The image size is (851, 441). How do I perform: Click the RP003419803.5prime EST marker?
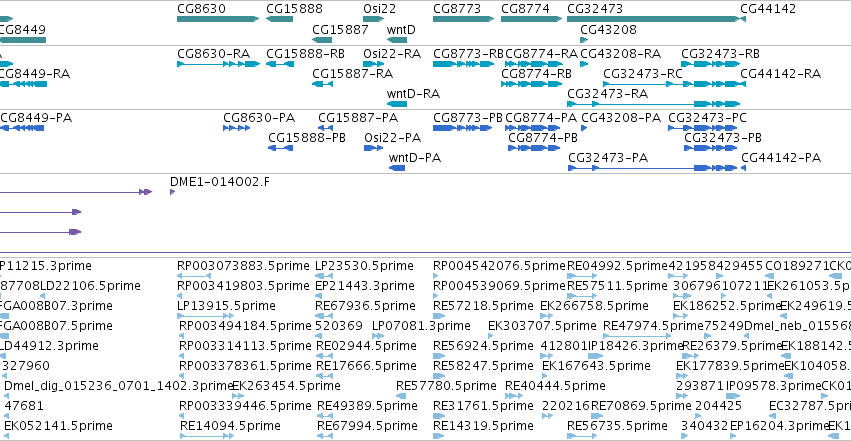point(180,296)
